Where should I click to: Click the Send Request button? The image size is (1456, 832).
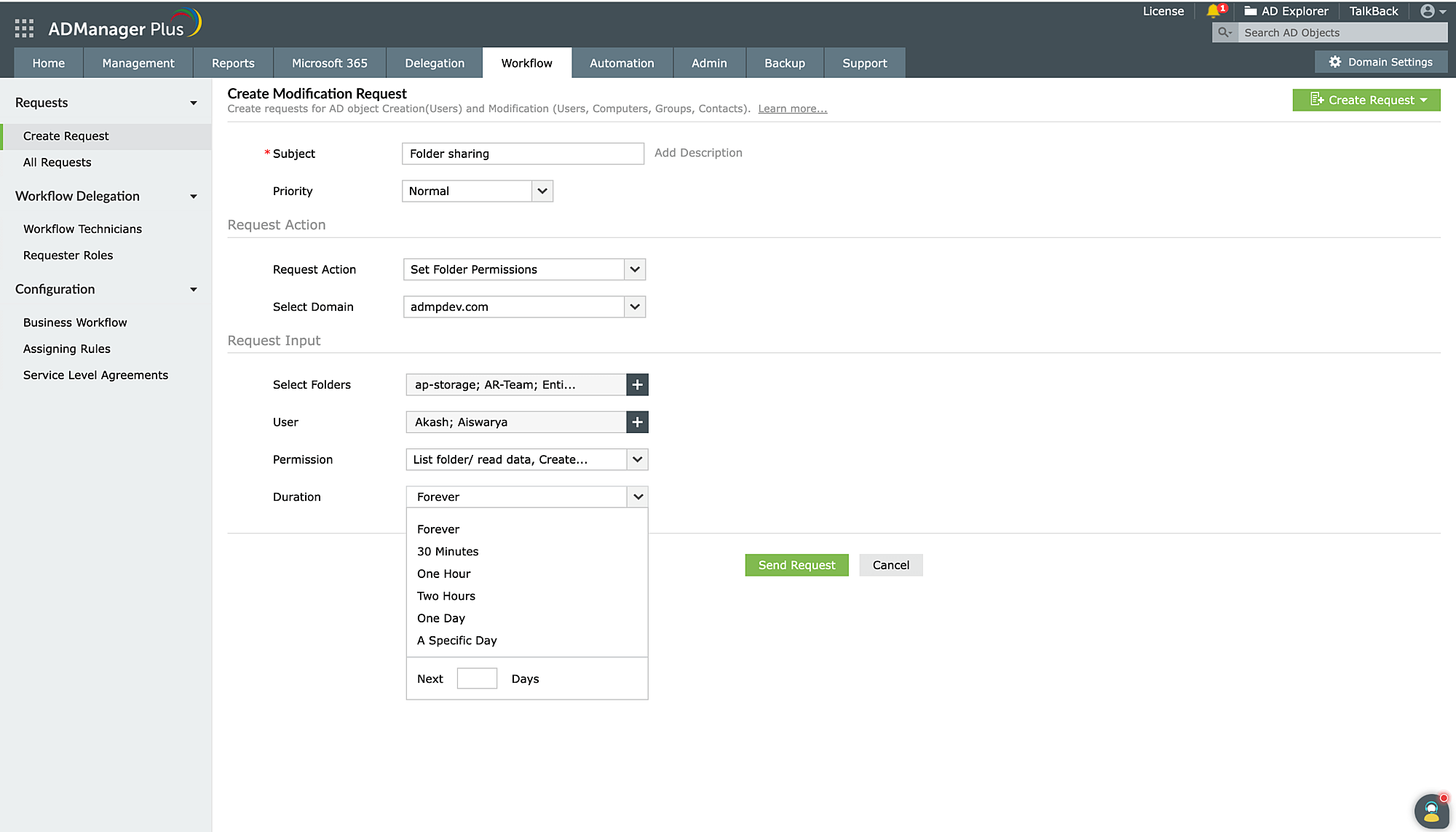click(796, 565)
